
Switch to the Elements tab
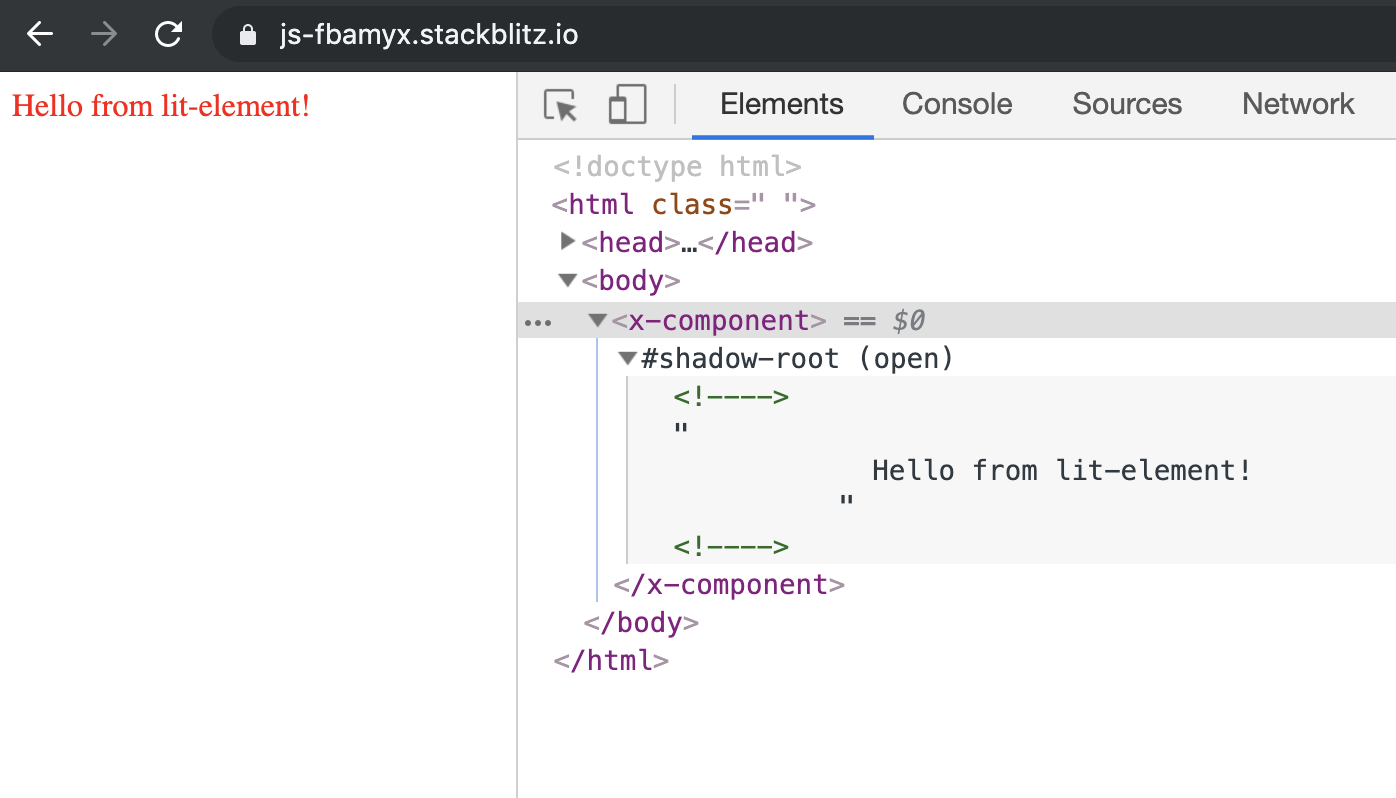[x=782, y=104]
